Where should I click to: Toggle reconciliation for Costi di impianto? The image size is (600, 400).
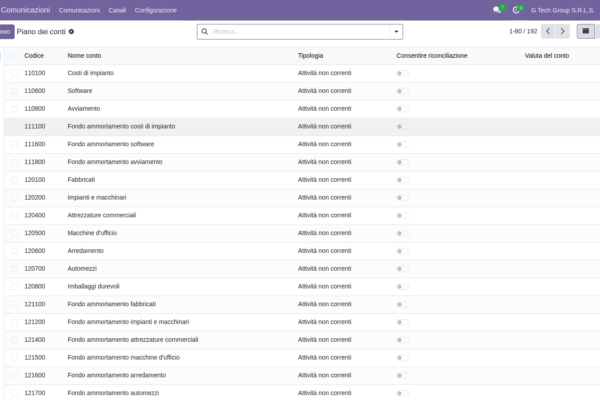pos(403,73)
